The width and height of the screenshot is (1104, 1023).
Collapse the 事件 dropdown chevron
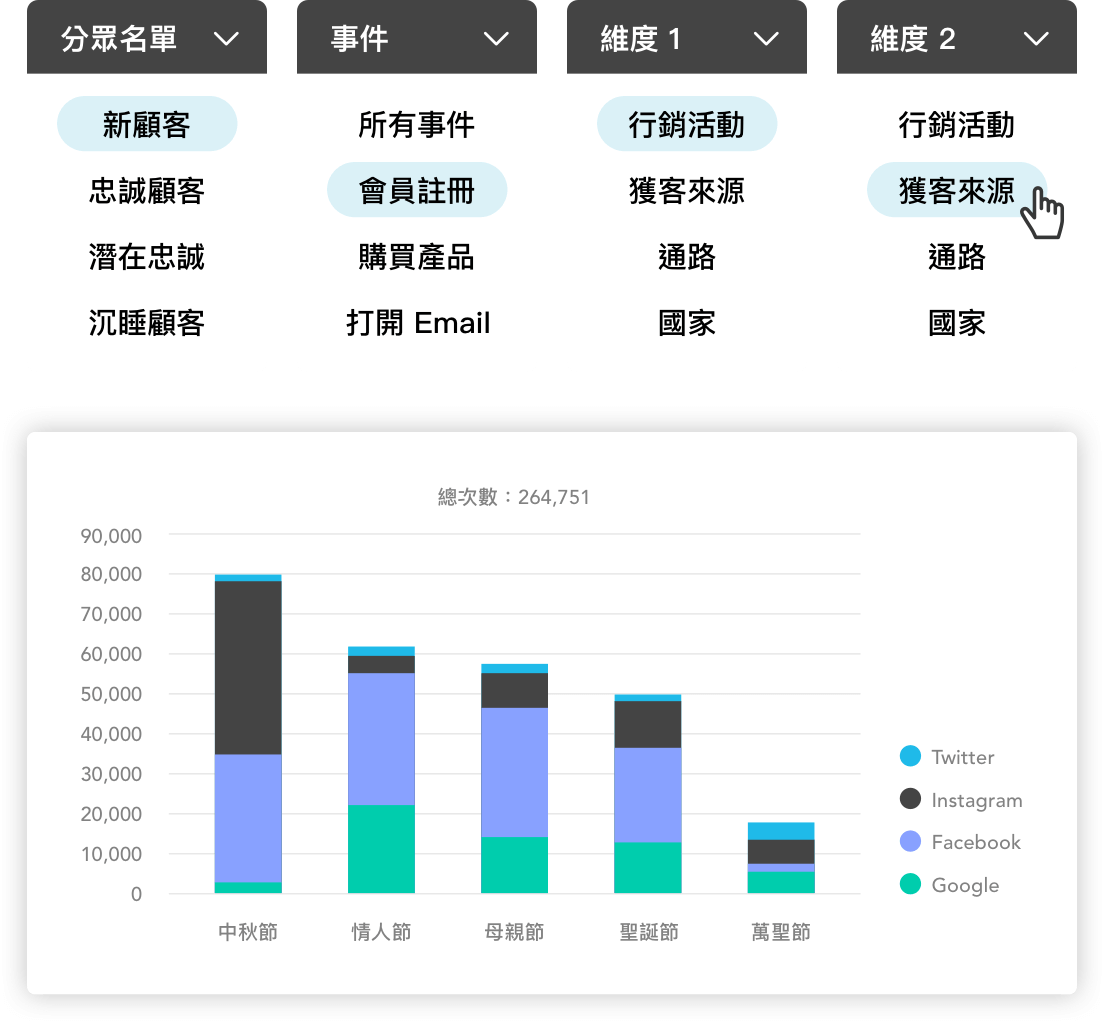[497, 39]
